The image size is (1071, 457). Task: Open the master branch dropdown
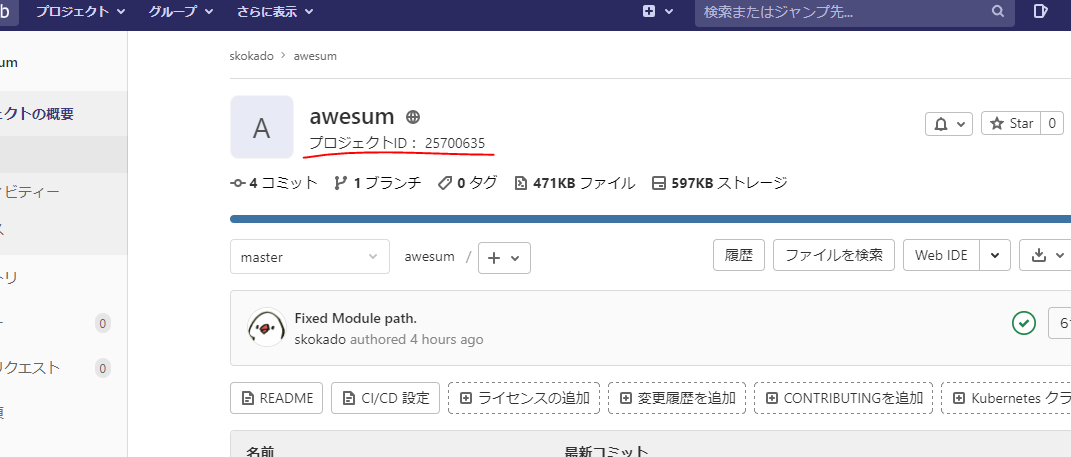310,257
